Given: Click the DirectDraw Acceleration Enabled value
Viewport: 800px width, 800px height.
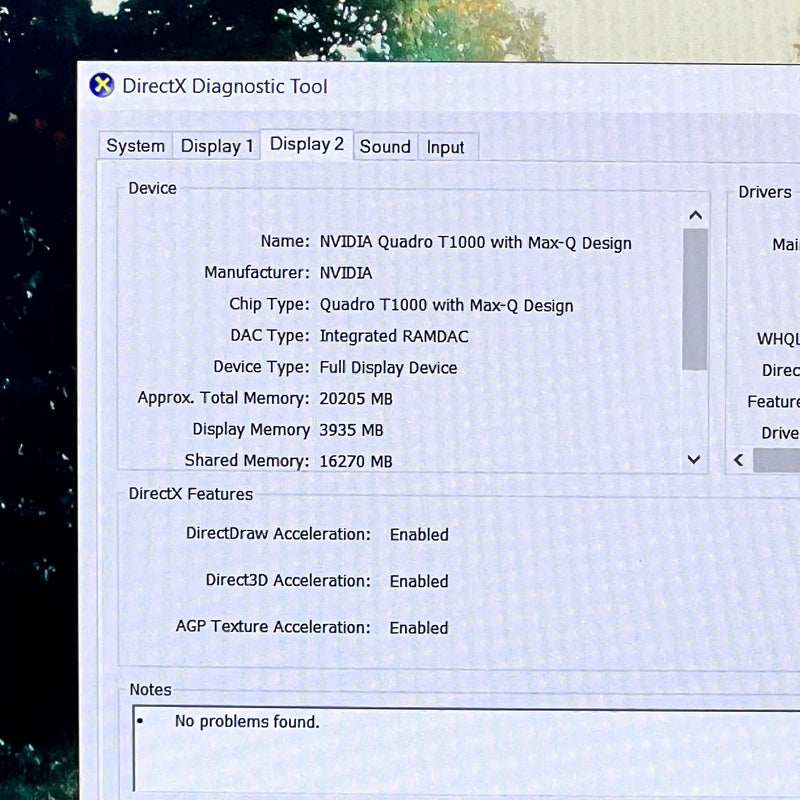Looking at the screenshot, I should tap(419, 535).
